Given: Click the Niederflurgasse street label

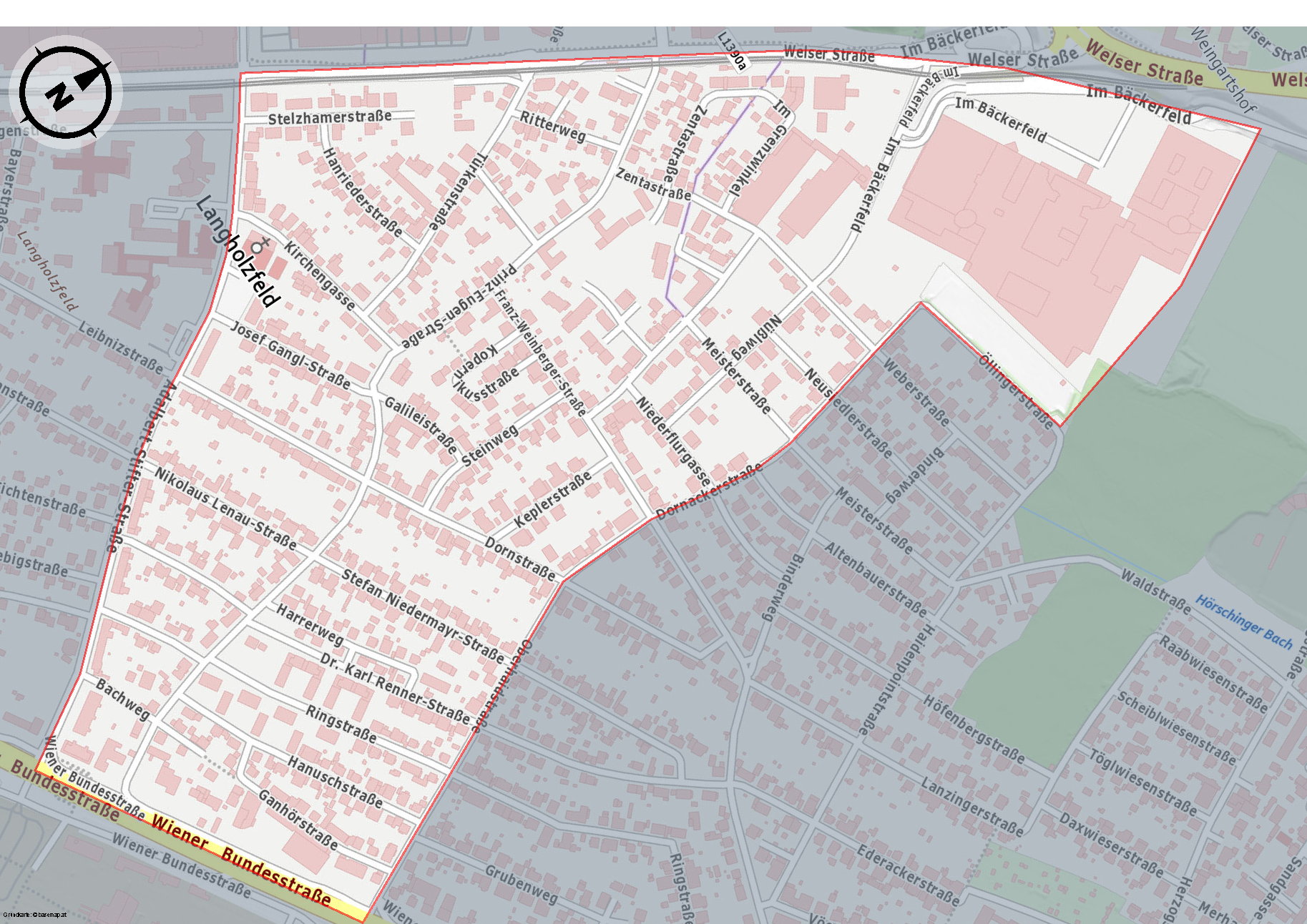Looking at the screenshot, I should point(673,441).
